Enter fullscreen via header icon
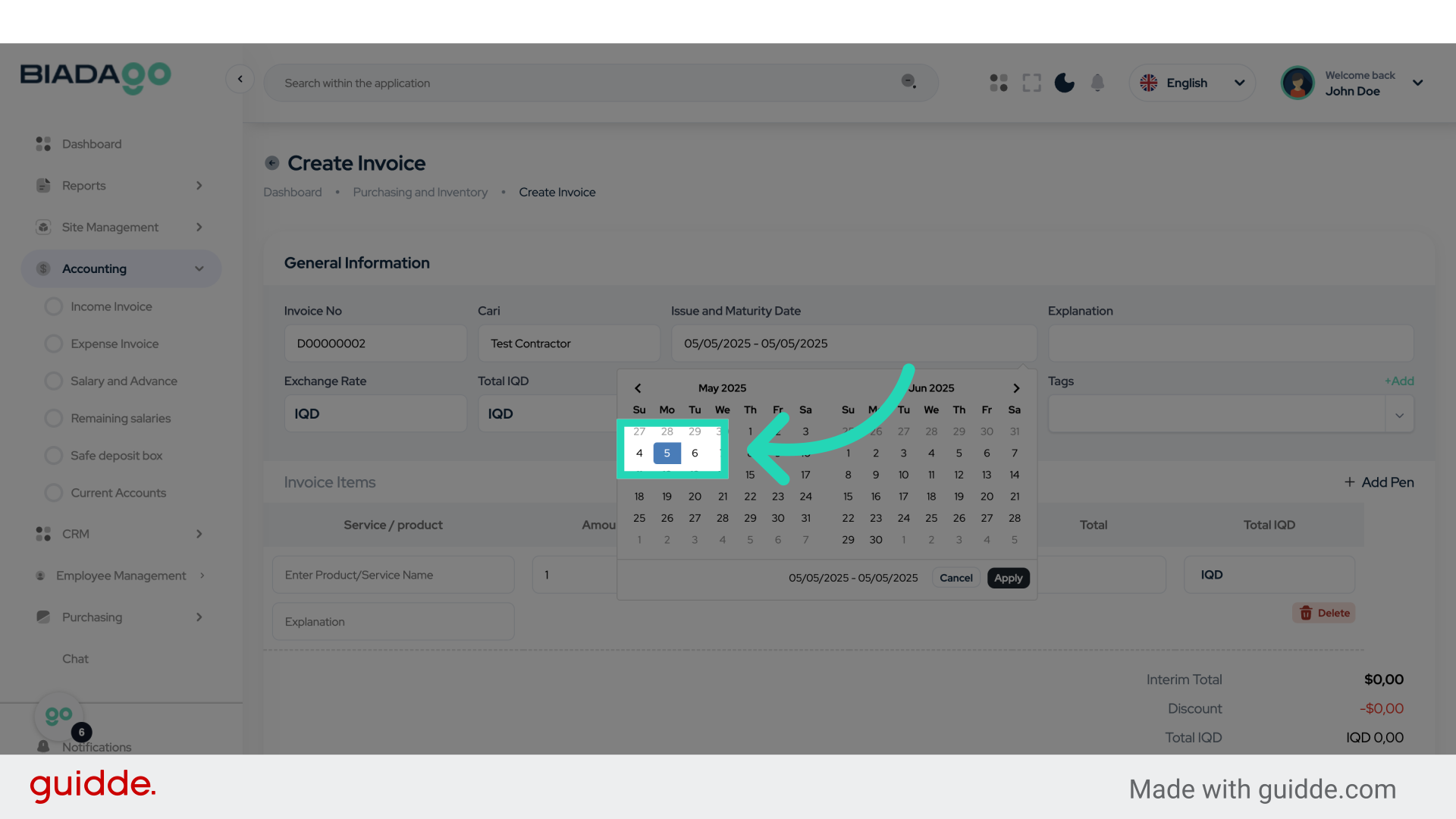This screenshot has height=819, width=1456. click(1031, 83)
